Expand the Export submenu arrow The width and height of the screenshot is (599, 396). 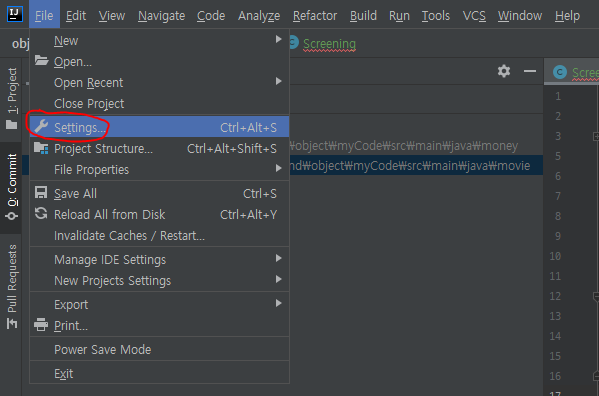278,304
